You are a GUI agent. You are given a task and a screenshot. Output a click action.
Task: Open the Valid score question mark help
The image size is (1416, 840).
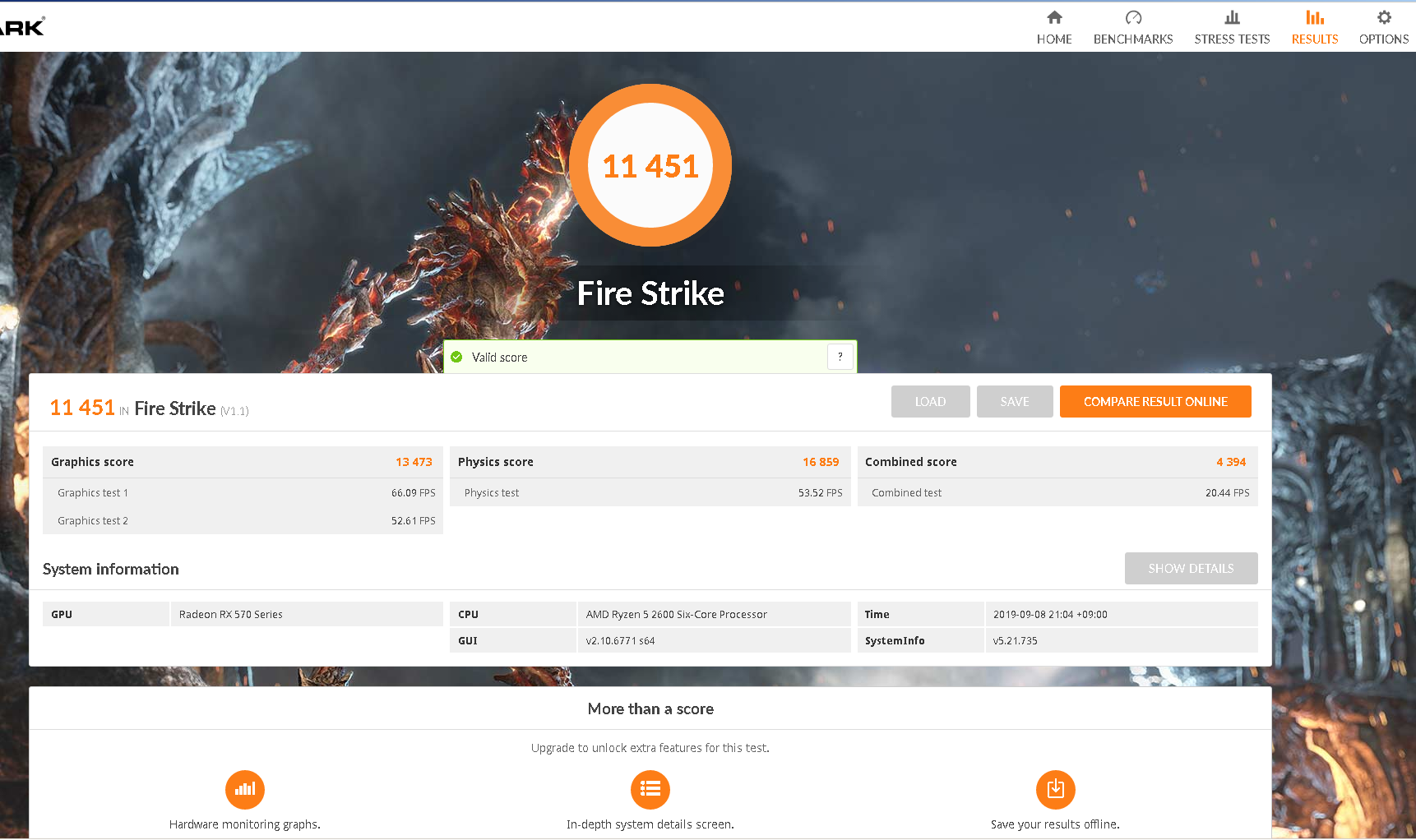pyautogui.click(x=840, y=357)
